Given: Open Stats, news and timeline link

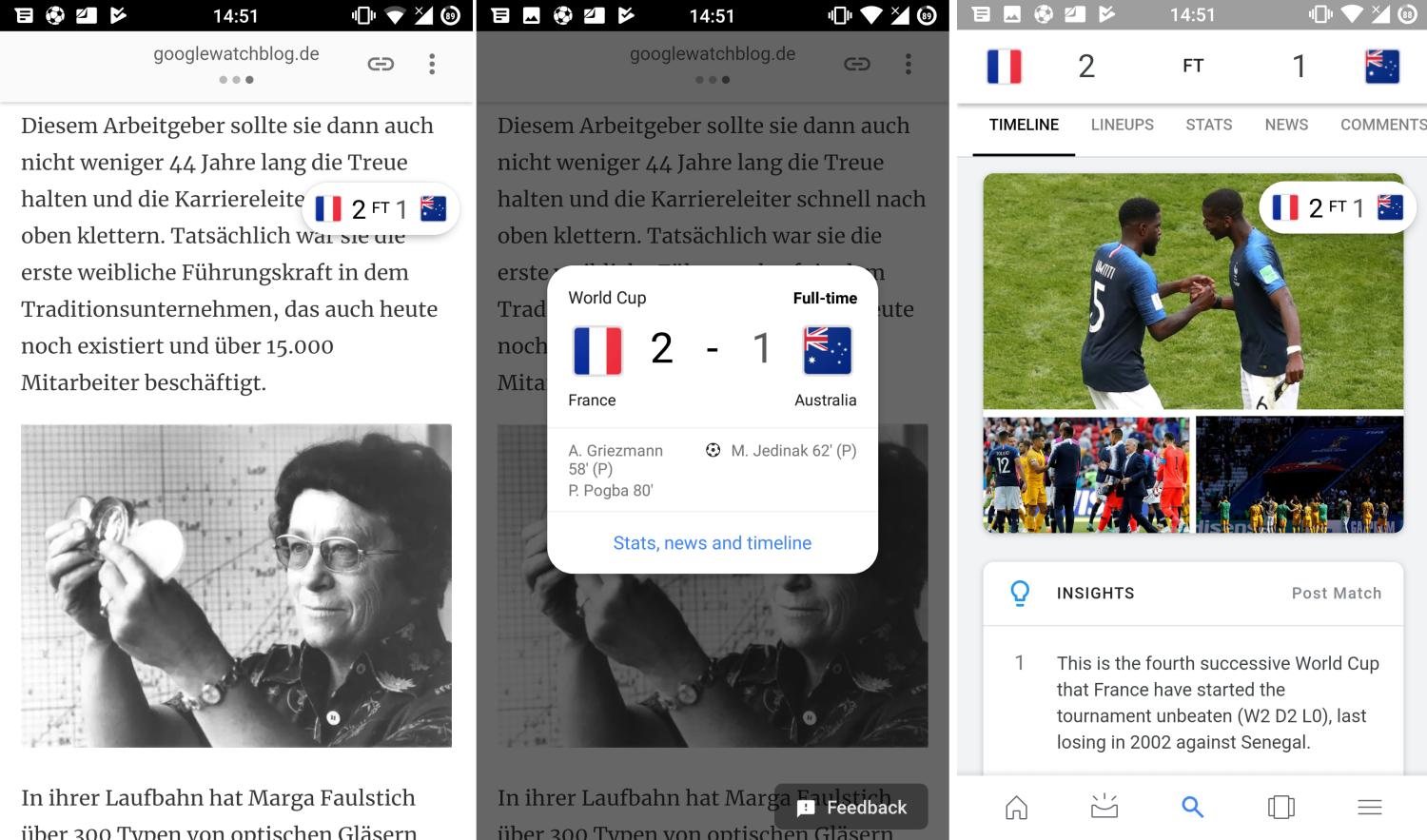Looking at the screenshot, I should click(712, 543).
